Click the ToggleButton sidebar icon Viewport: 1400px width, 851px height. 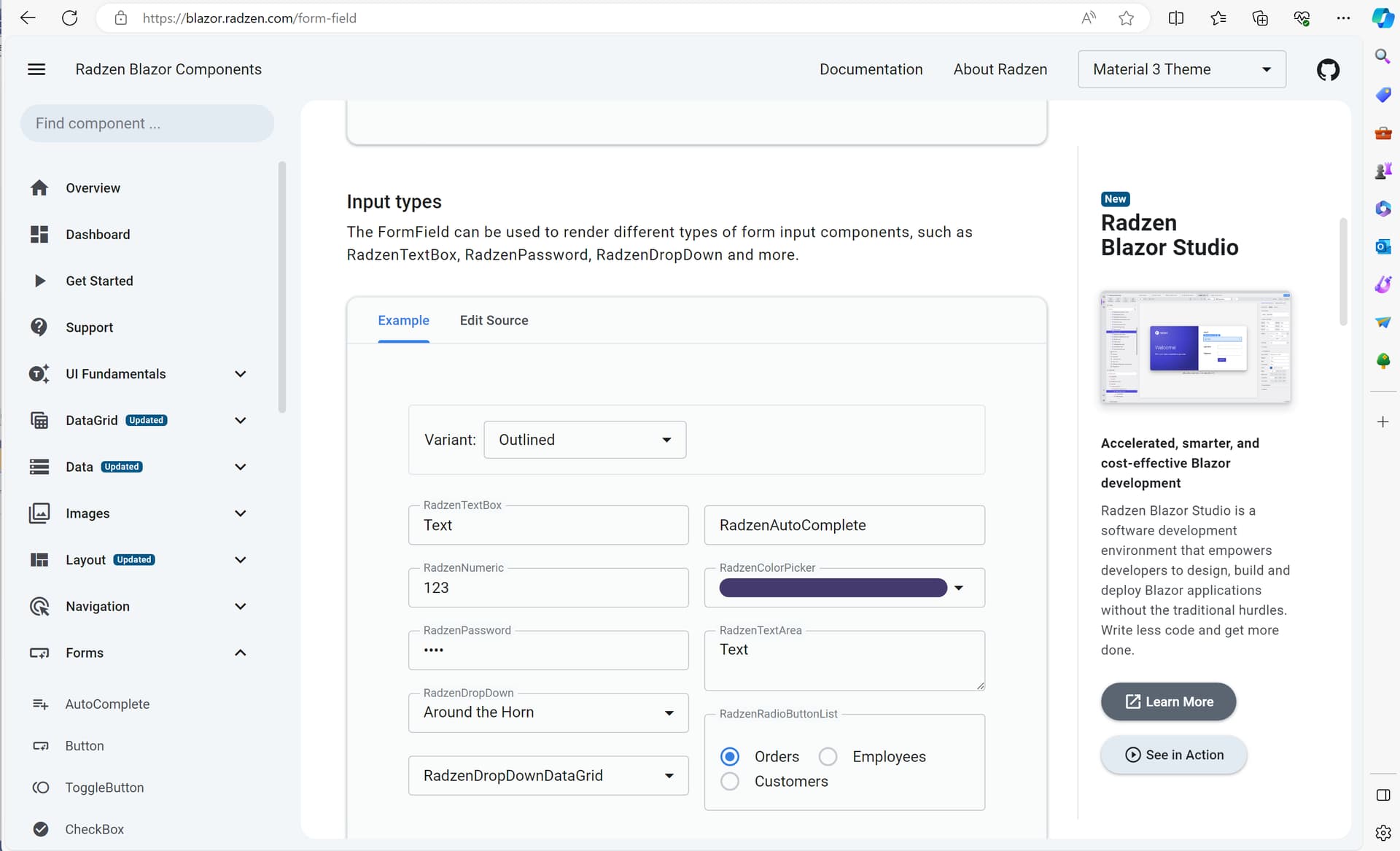41,788
